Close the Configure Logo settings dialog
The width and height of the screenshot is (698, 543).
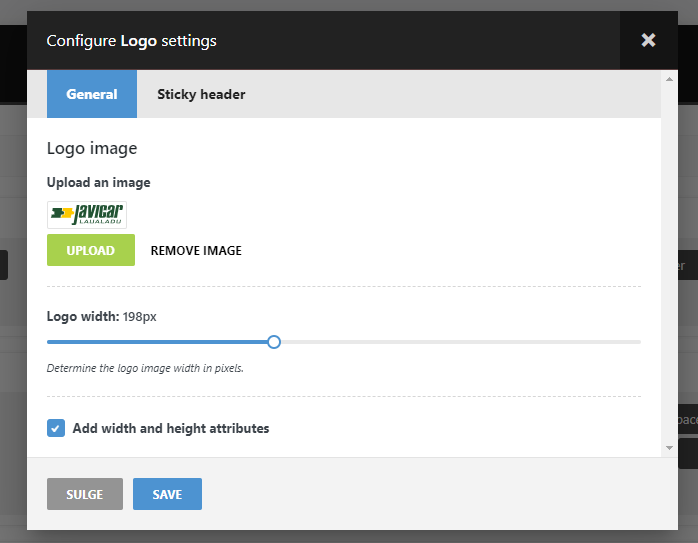click(x=648, y=40)
